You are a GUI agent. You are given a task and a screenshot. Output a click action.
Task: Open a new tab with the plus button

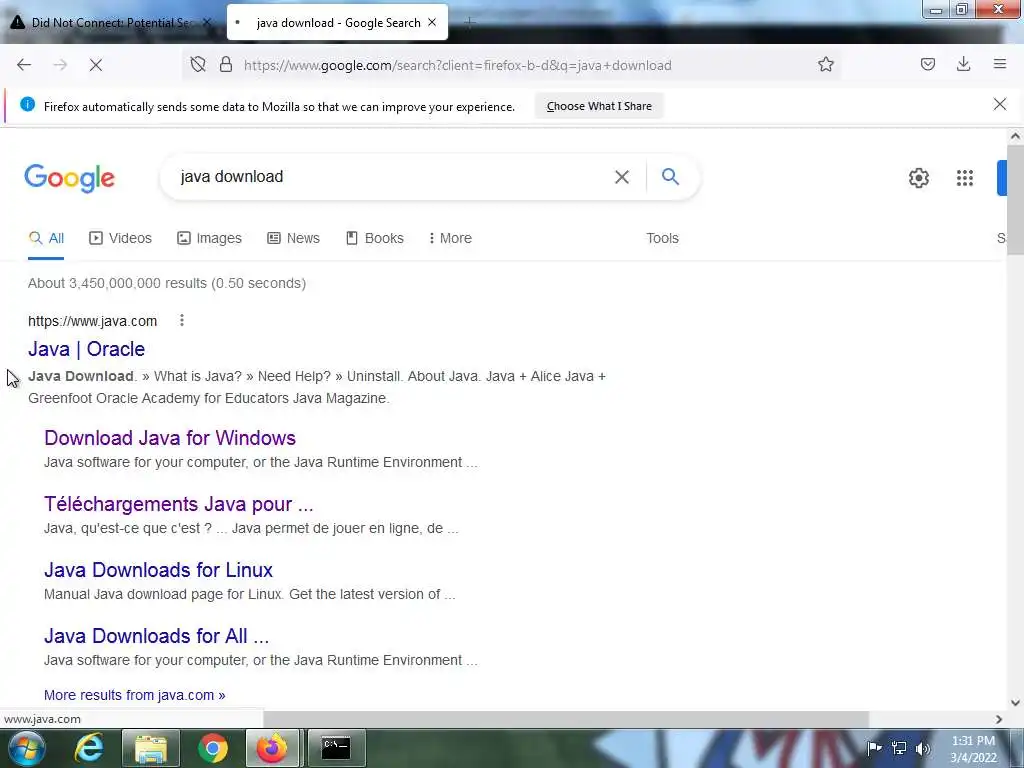pos(469,22)
